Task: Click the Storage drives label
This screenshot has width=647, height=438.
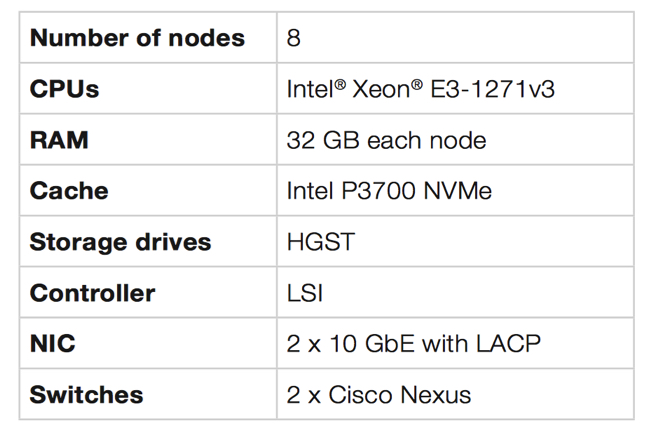Action: coord(120,242)
